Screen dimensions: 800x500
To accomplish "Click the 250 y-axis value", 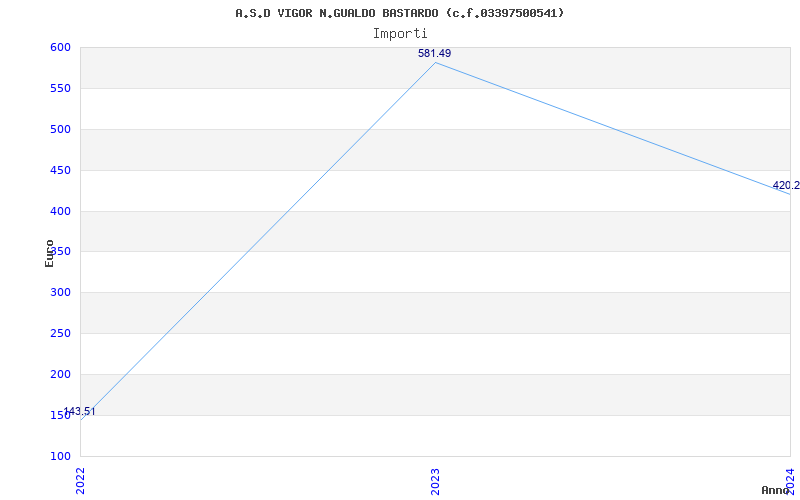I will (60, 333).
